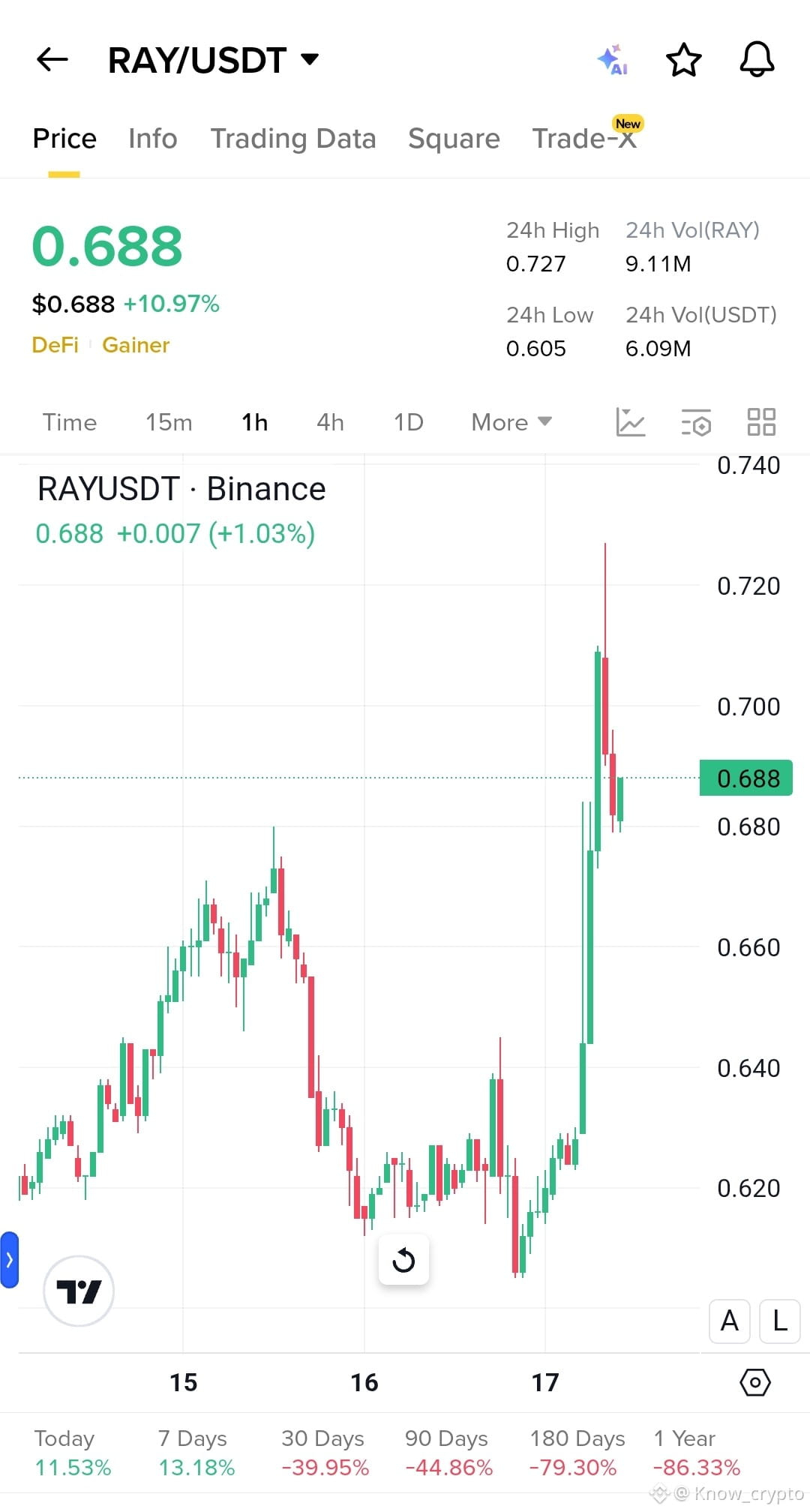Open the Trading Data tab

pyautogui.click(x=293, y=139)
